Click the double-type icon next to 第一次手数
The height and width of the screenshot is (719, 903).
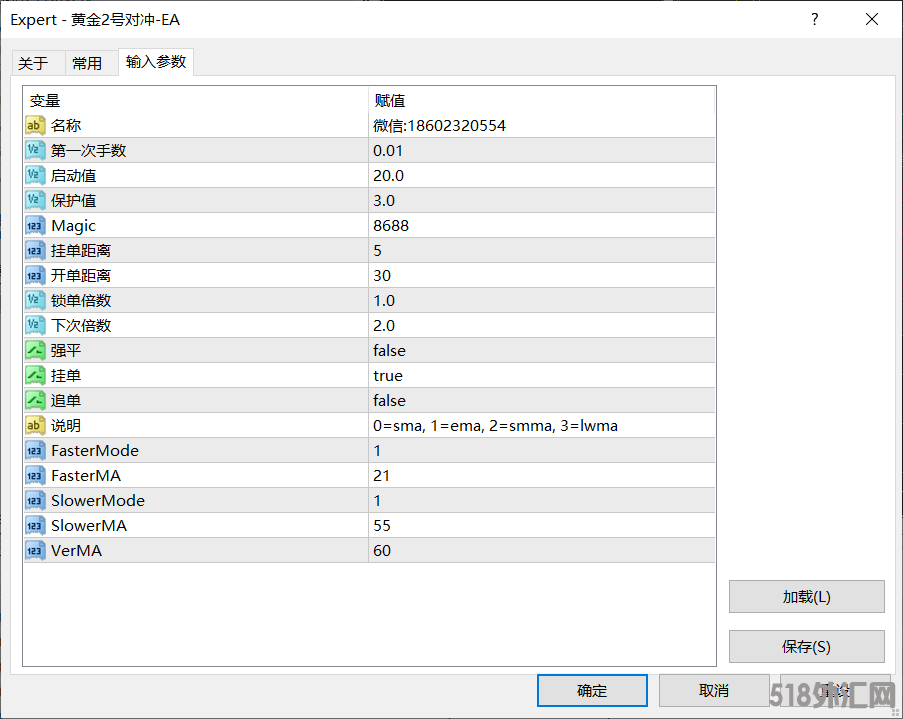pos(35,150)
